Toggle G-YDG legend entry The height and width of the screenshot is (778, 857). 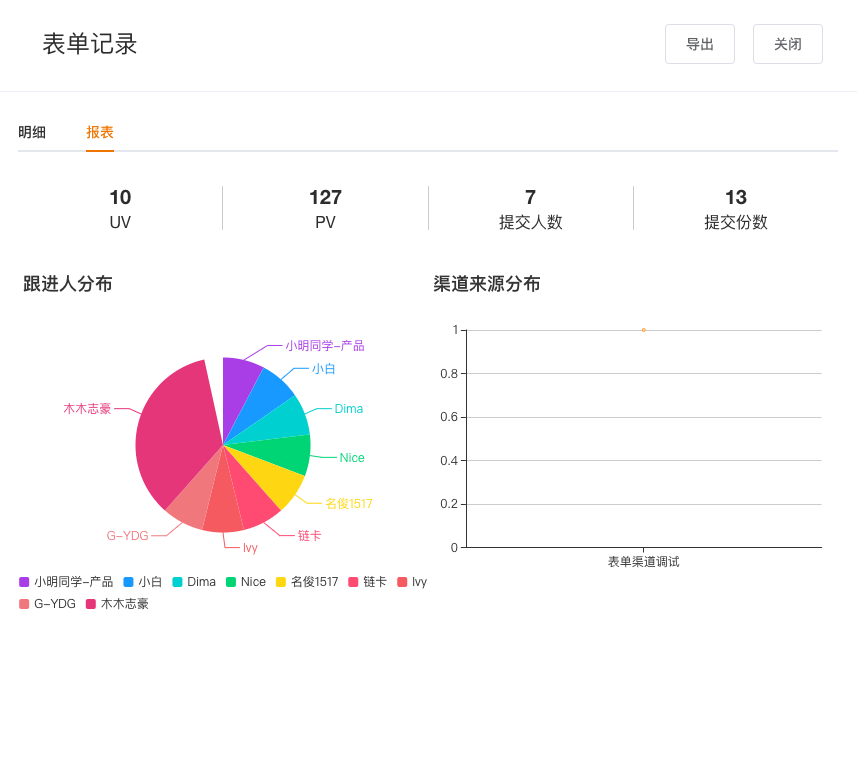[48, 604]
